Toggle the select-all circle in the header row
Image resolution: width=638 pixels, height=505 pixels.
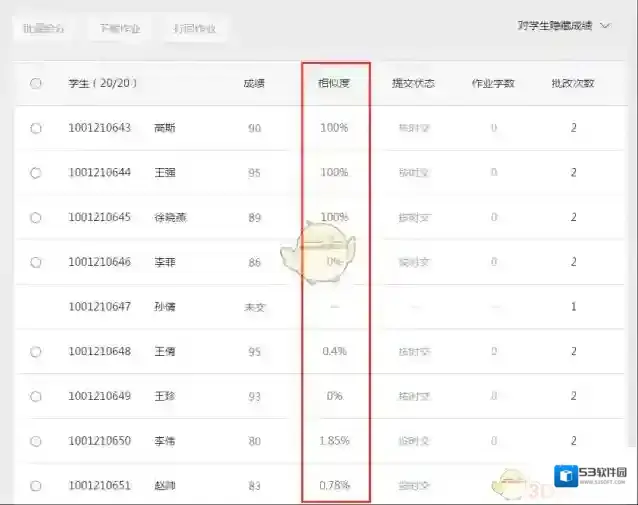(x=36, y=84)
